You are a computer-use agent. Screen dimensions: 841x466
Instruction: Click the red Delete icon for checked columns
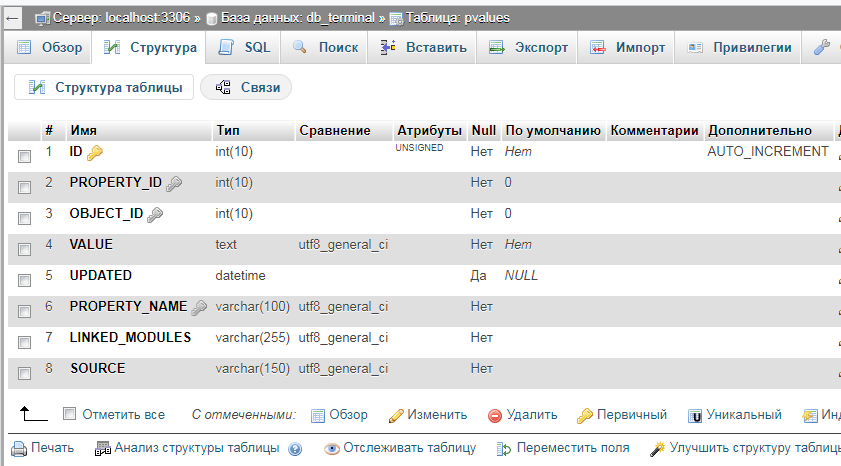point(495,415)
